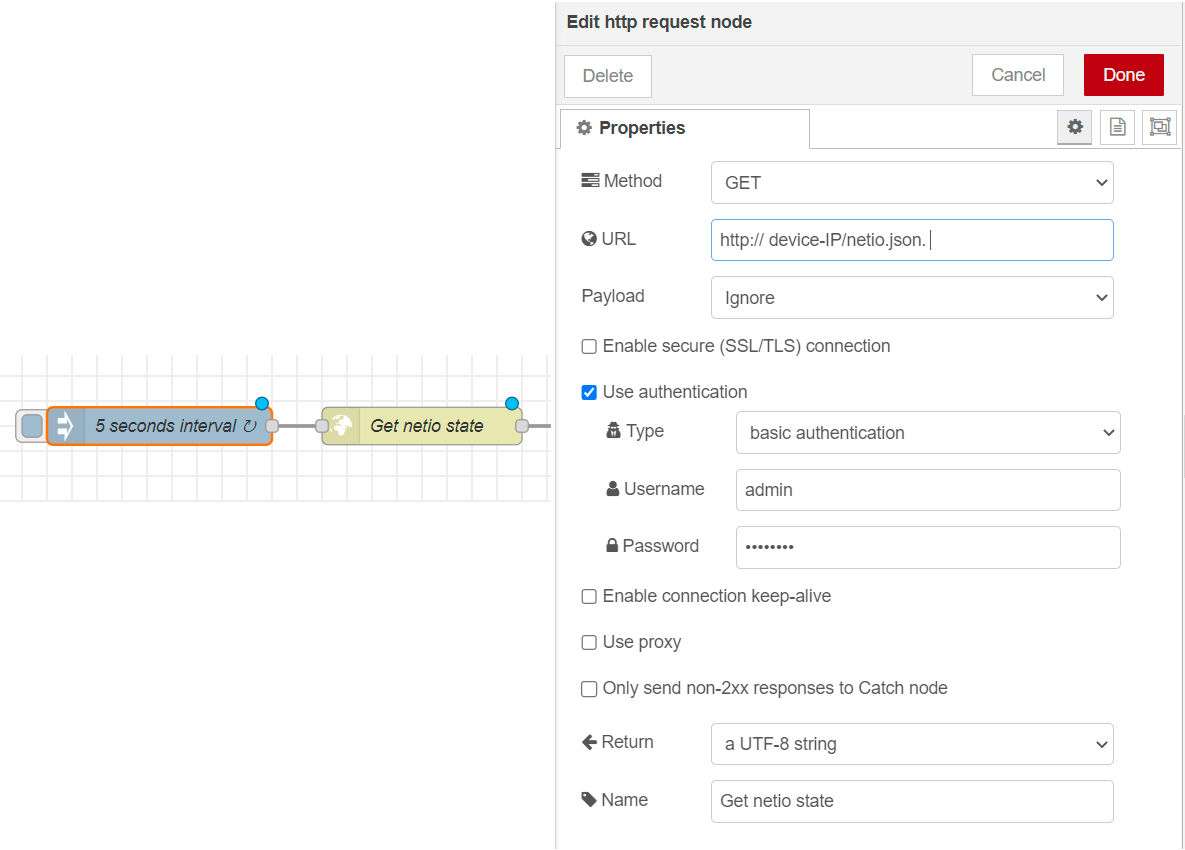Uncheck Use authentication

[x=589, y=392]
